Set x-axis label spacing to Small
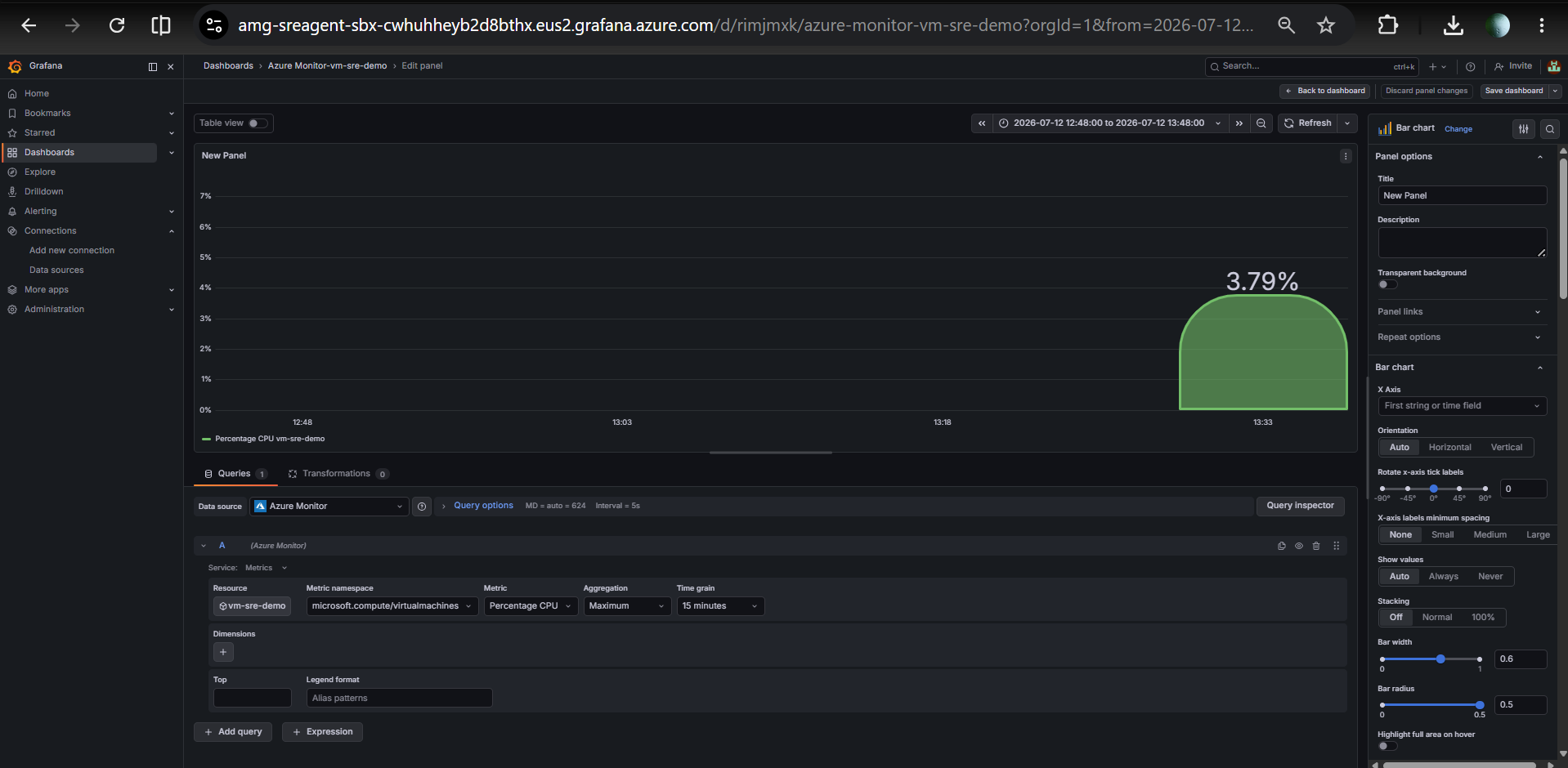Viewport: 1568px width, 768px height. tap(1442, 535)
